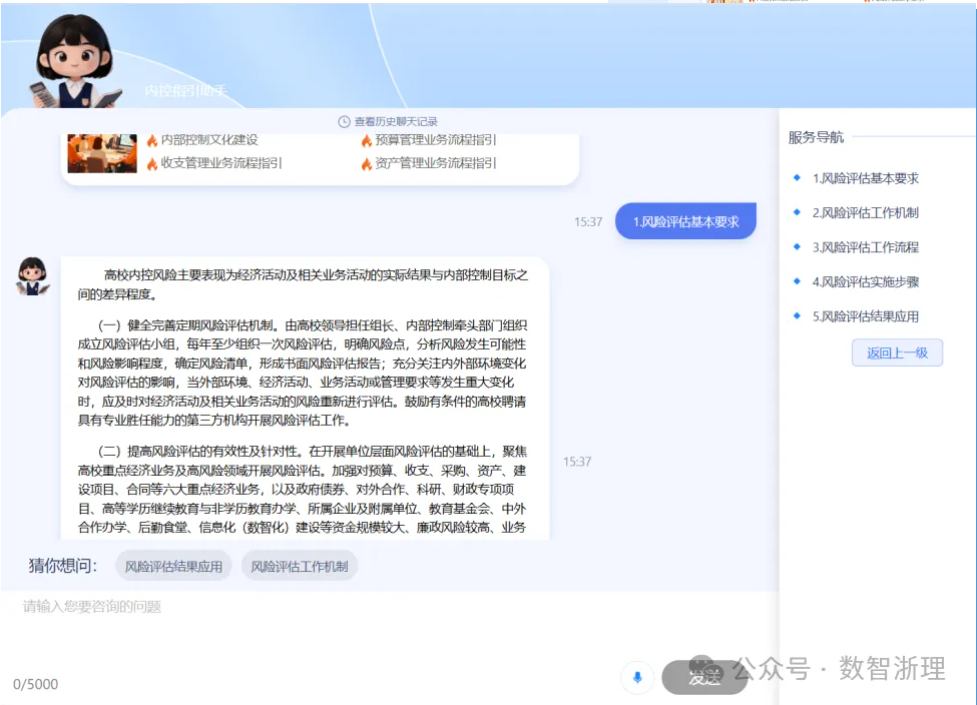Viewport: 977px width, 705px height.
Task: Click the thumbnail image in the guide card
Action: point(102,153)
